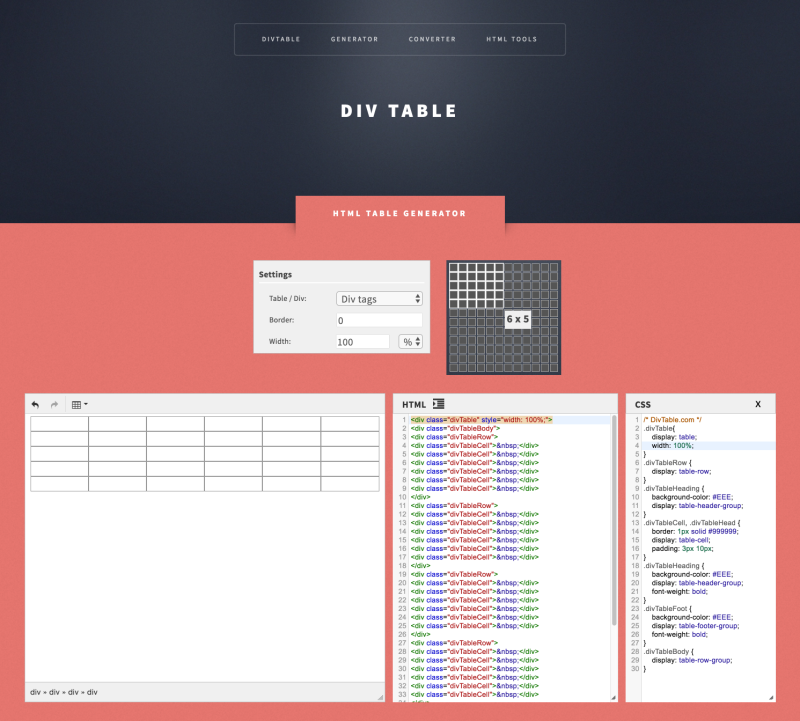800x721 pixels.
Task: Go to DIVTABLE in the top navigation
Action: point(281,39)
